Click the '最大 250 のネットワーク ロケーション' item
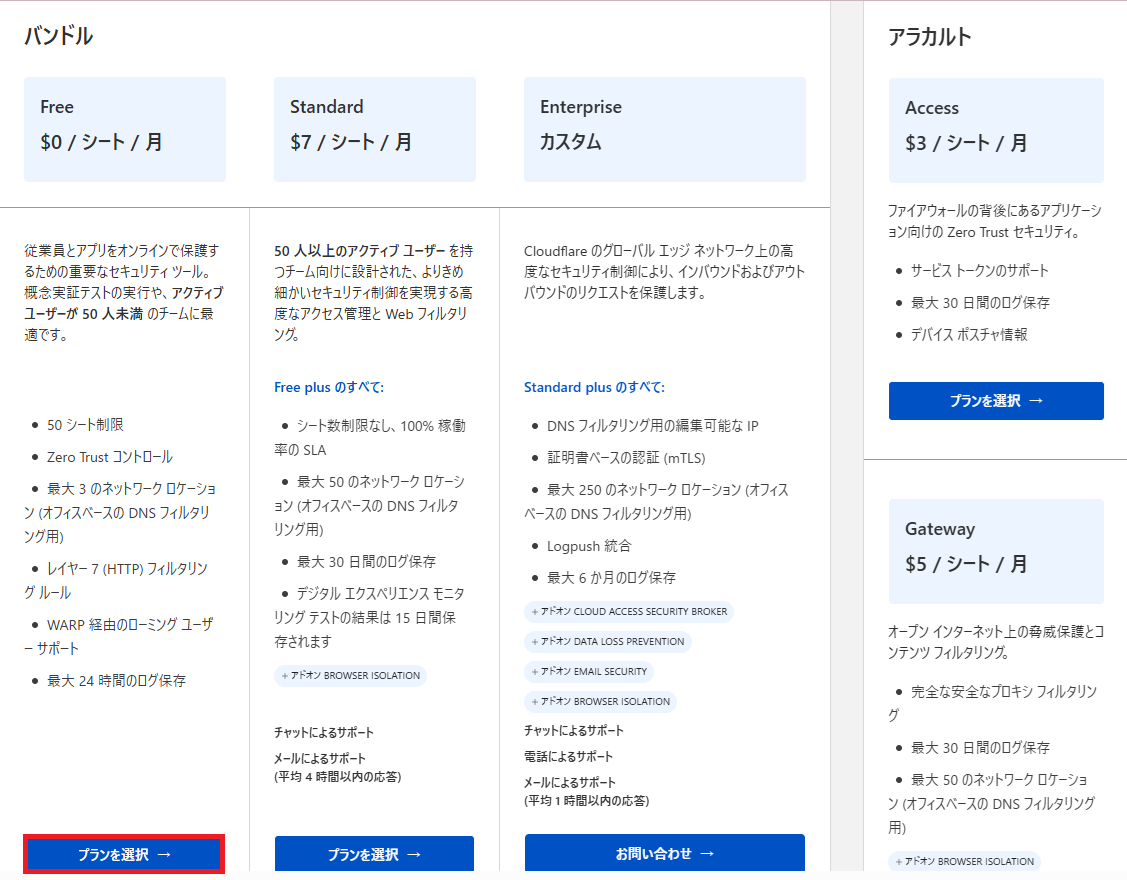1127x880 pixels. [x=657, y=502]
